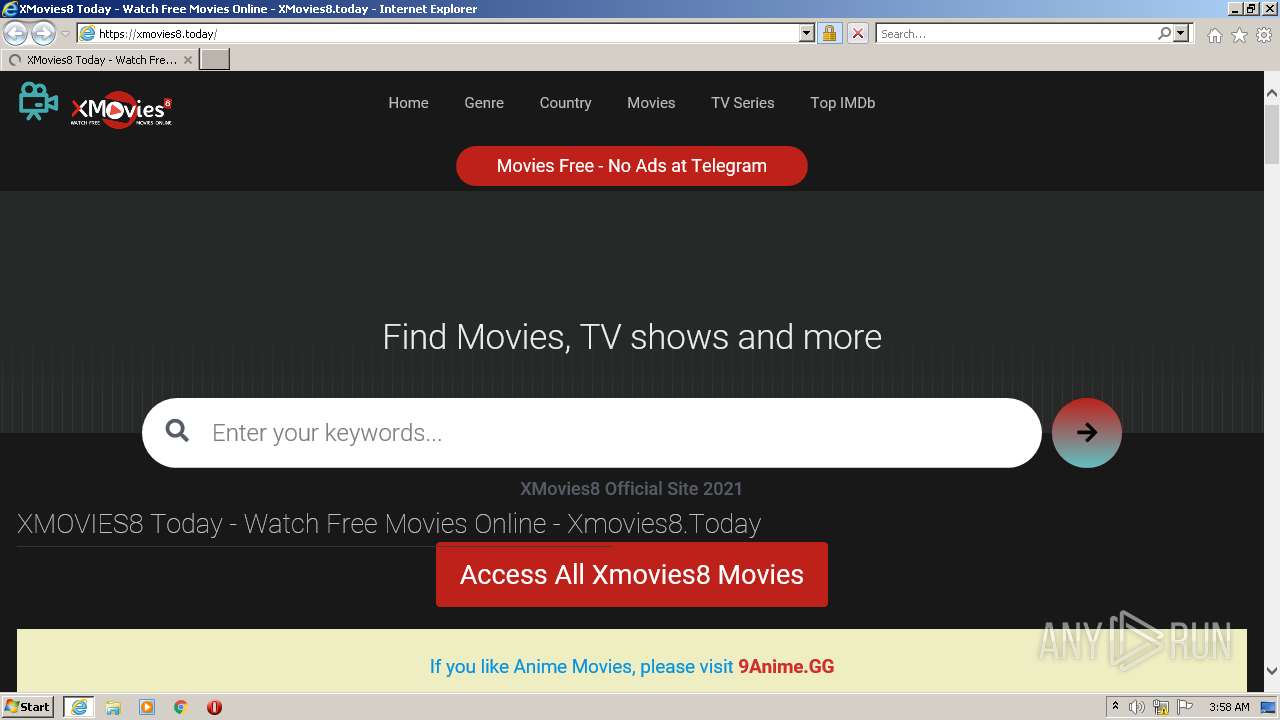Open the Movies menu item
Screen dimensions: 1280x720
coord(651,103)
